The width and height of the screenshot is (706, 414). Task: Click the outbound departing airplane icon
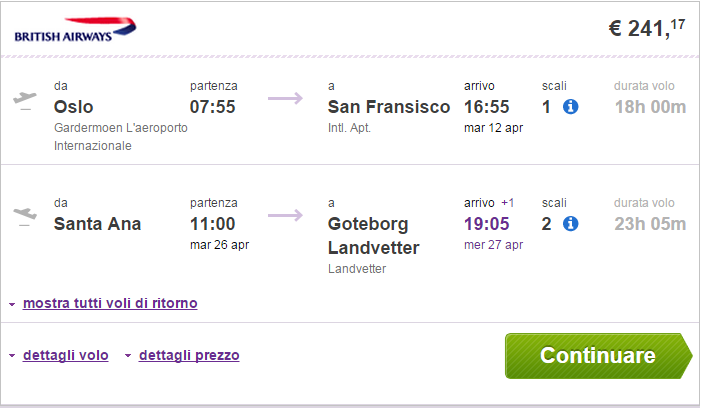[25, 100]
